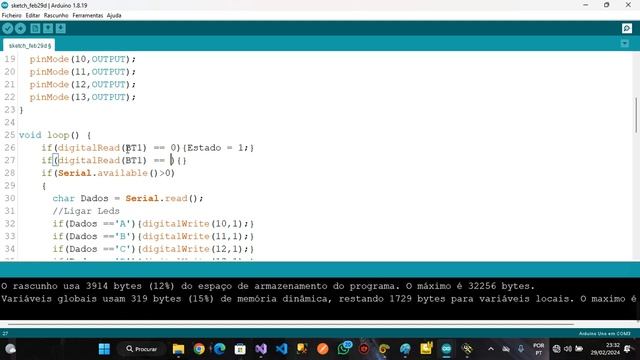Click the Upload arrow button

point(20,29)
